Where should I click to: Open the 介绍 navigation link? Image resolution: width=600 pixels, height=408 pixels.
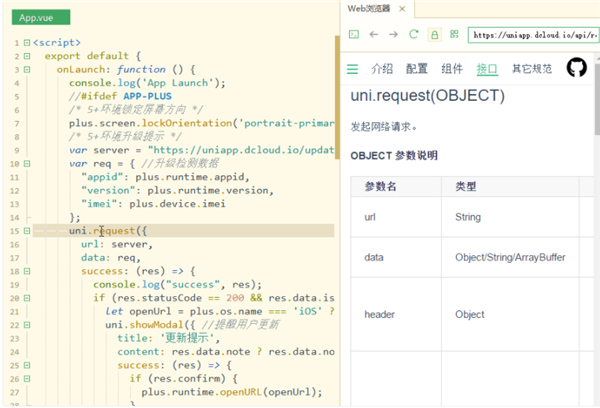point(382,69)
